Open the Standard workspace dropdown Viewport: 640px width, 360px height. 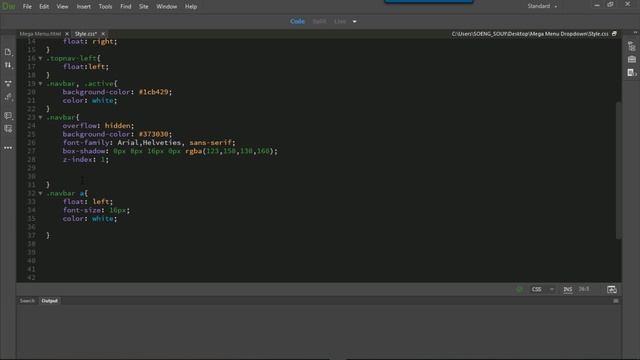(x=542, y=6)
